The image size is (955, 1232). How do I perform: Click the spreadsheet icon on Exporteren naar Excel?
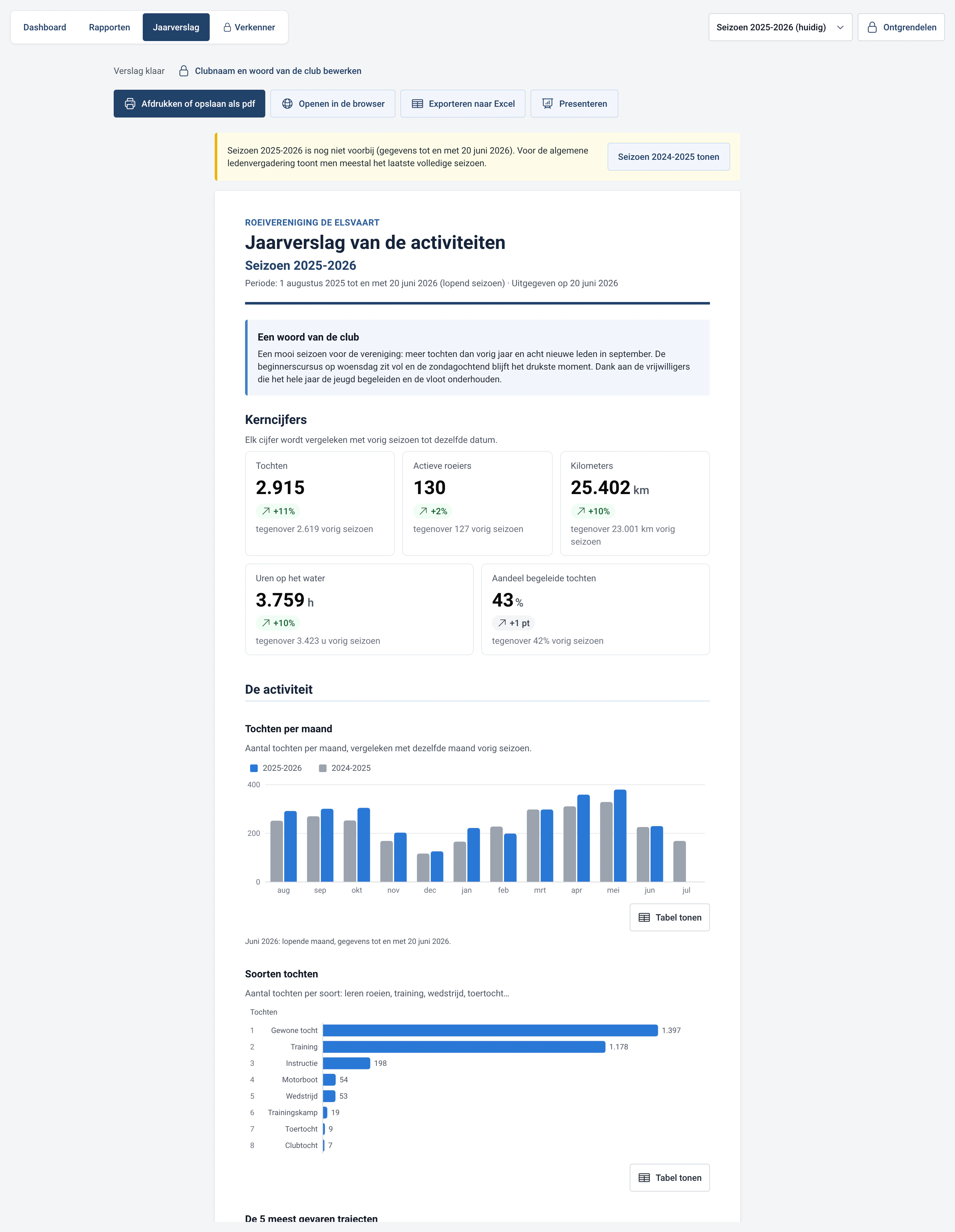(x=417, y=104)
